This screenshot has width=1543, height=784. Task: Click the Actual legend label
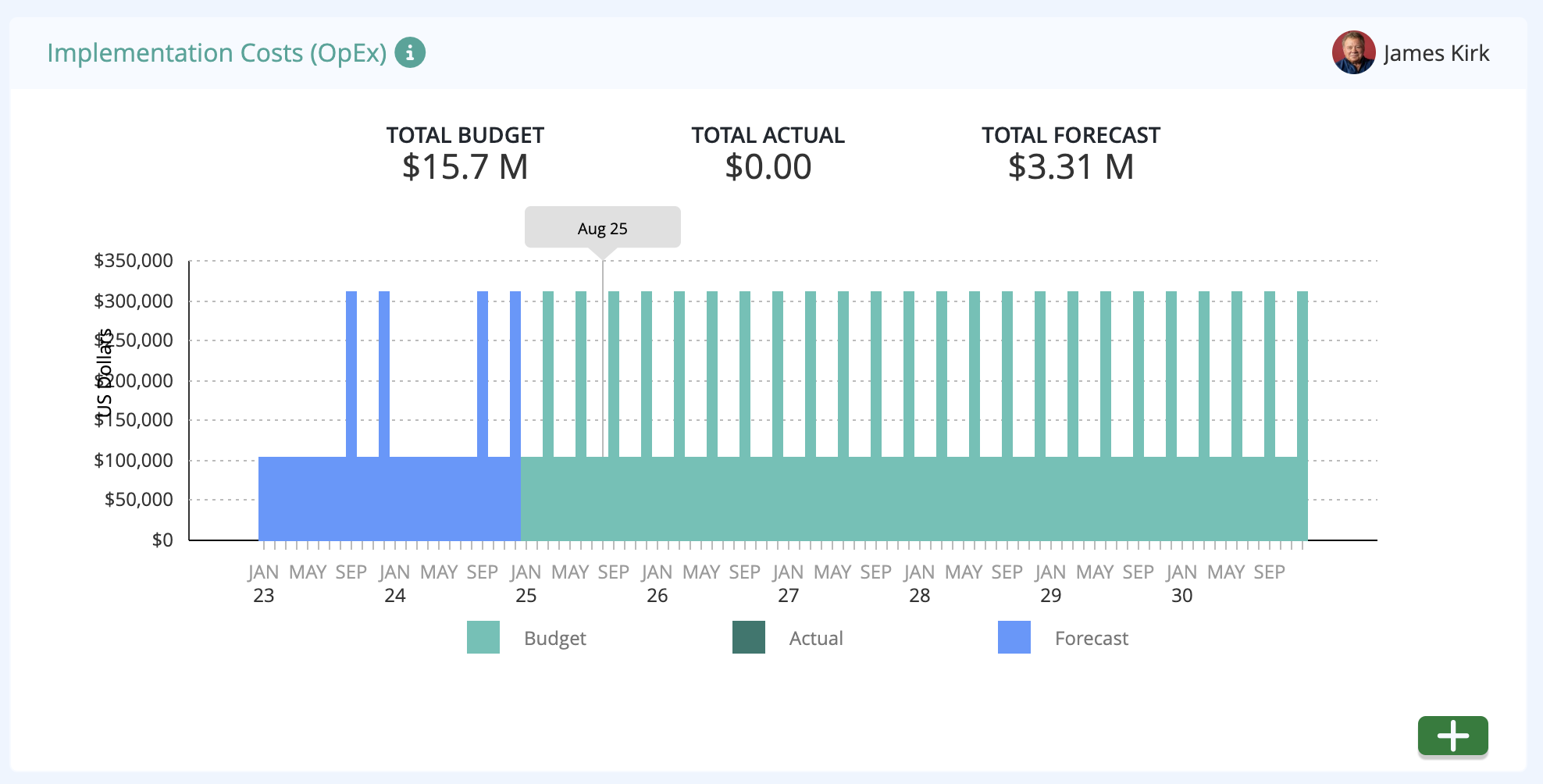pos(816,638)
